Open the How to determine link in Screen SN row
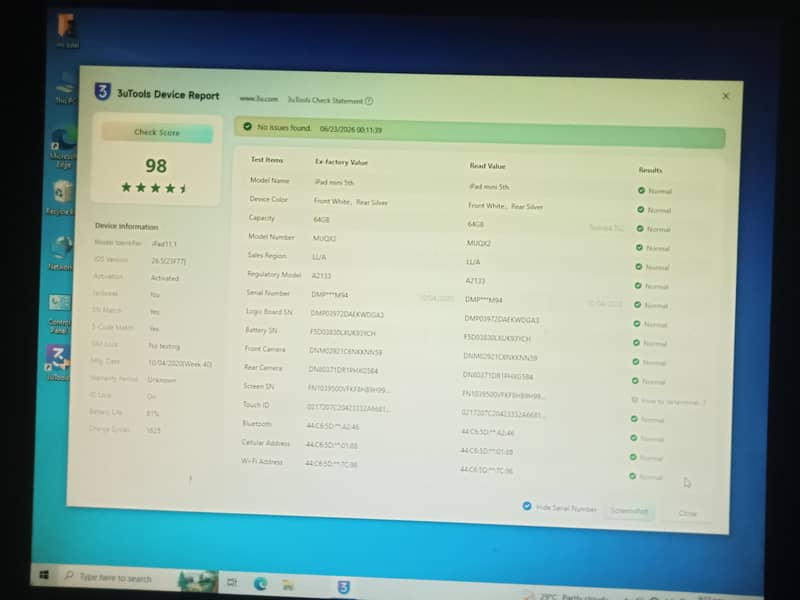This screenshot has width=800, height=600. click(x=673, y=402)
